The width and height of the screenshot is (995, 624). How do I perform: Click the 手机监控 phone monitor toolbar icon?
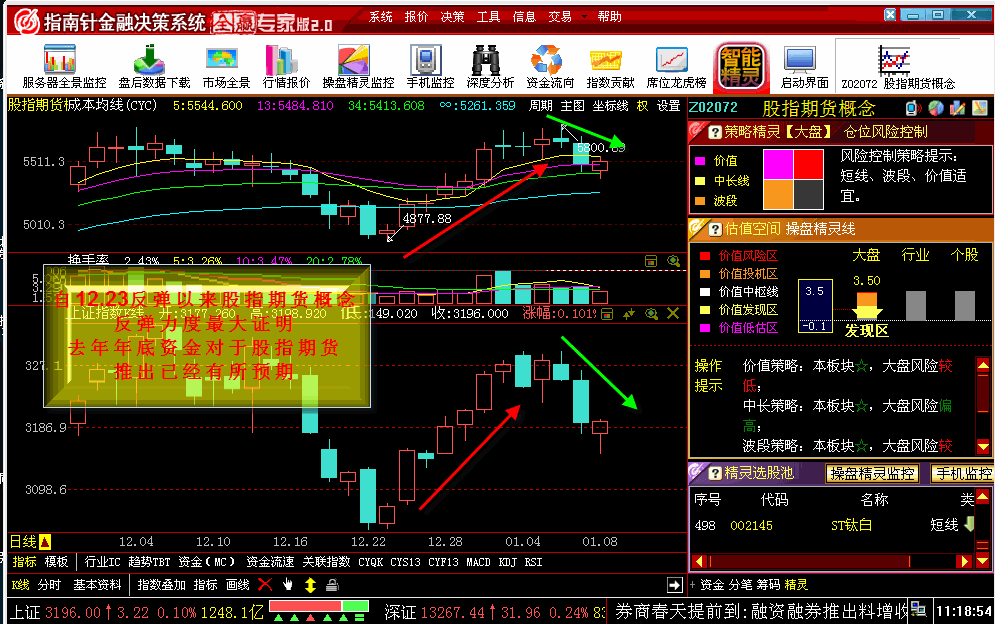coord(430,66)
